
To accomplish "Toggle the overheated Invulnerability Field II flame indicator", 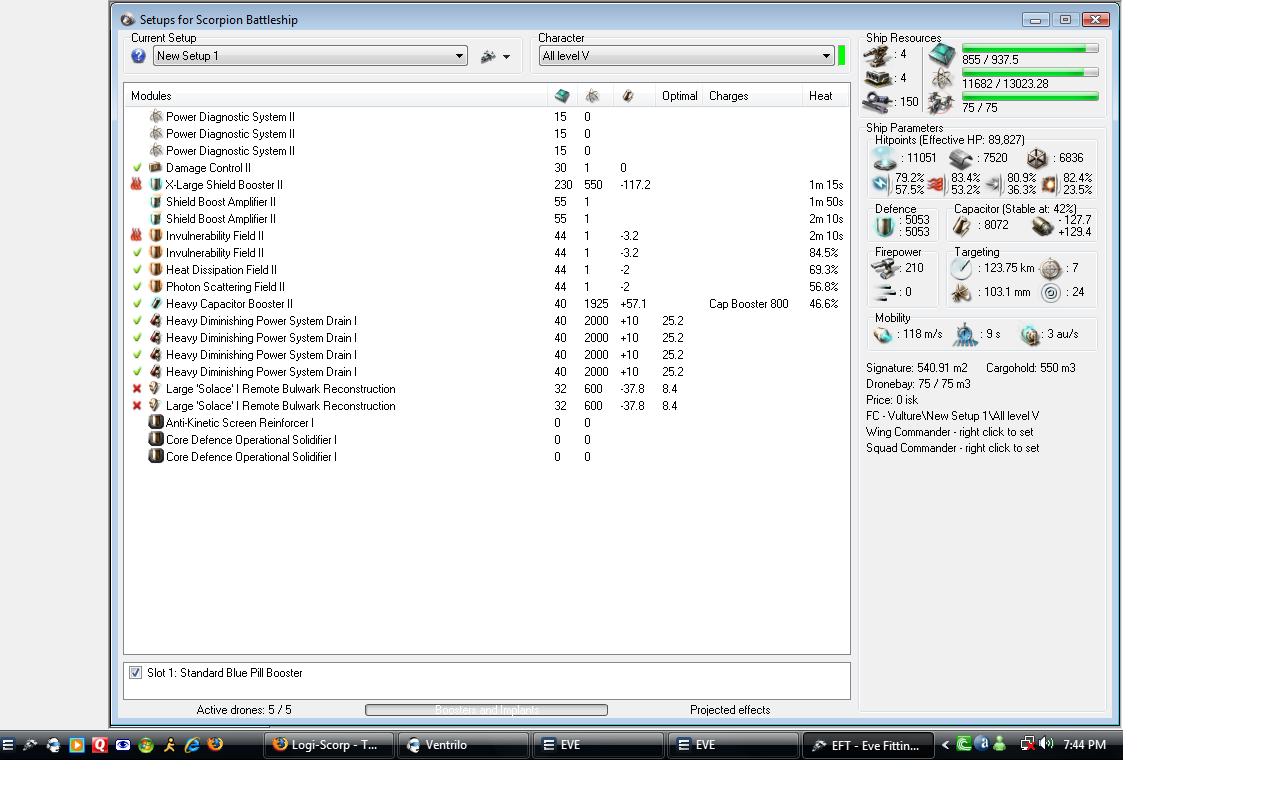I will click(137, 236).
